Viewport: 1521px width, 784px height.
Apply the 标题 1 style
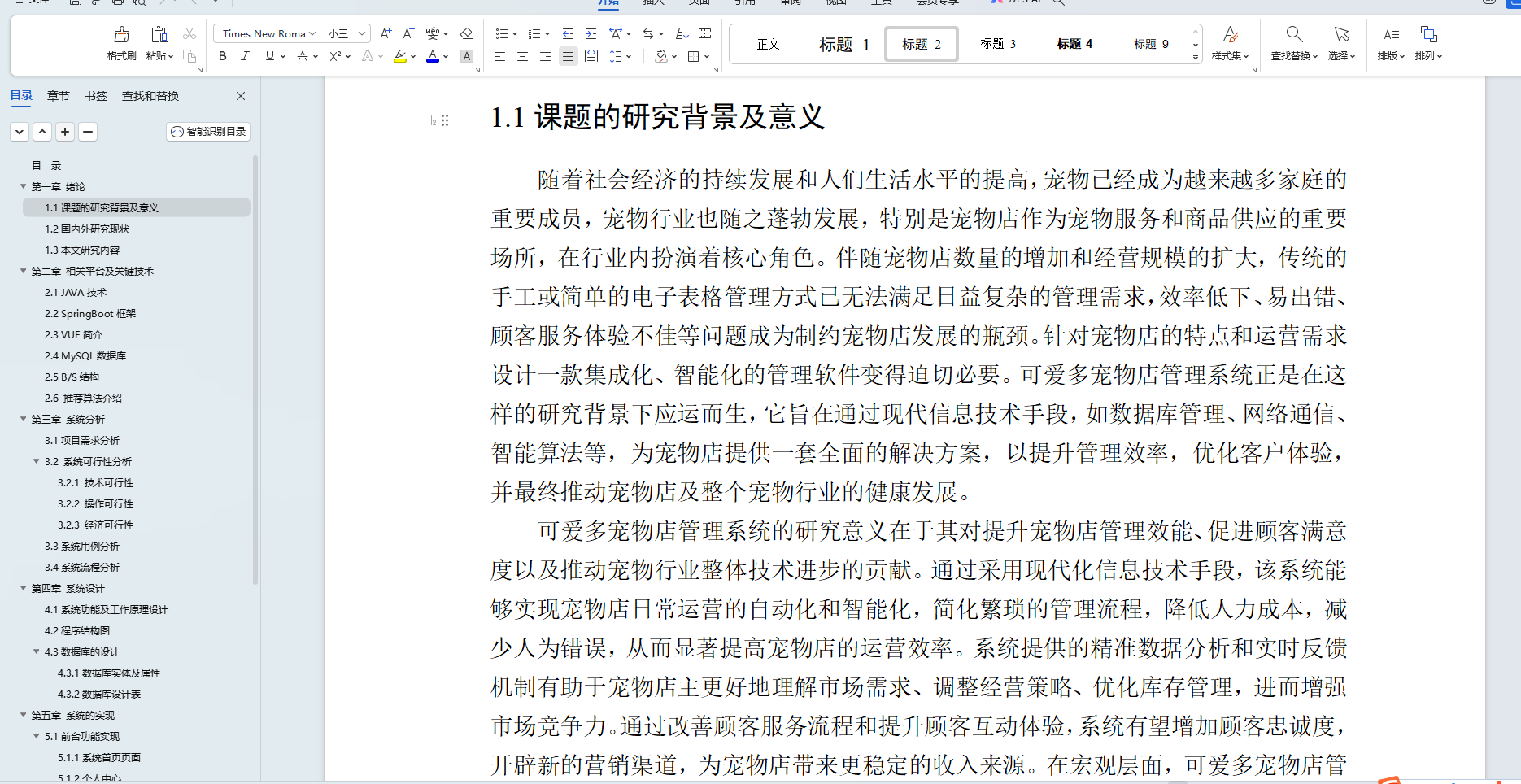(x=844, y=44)
